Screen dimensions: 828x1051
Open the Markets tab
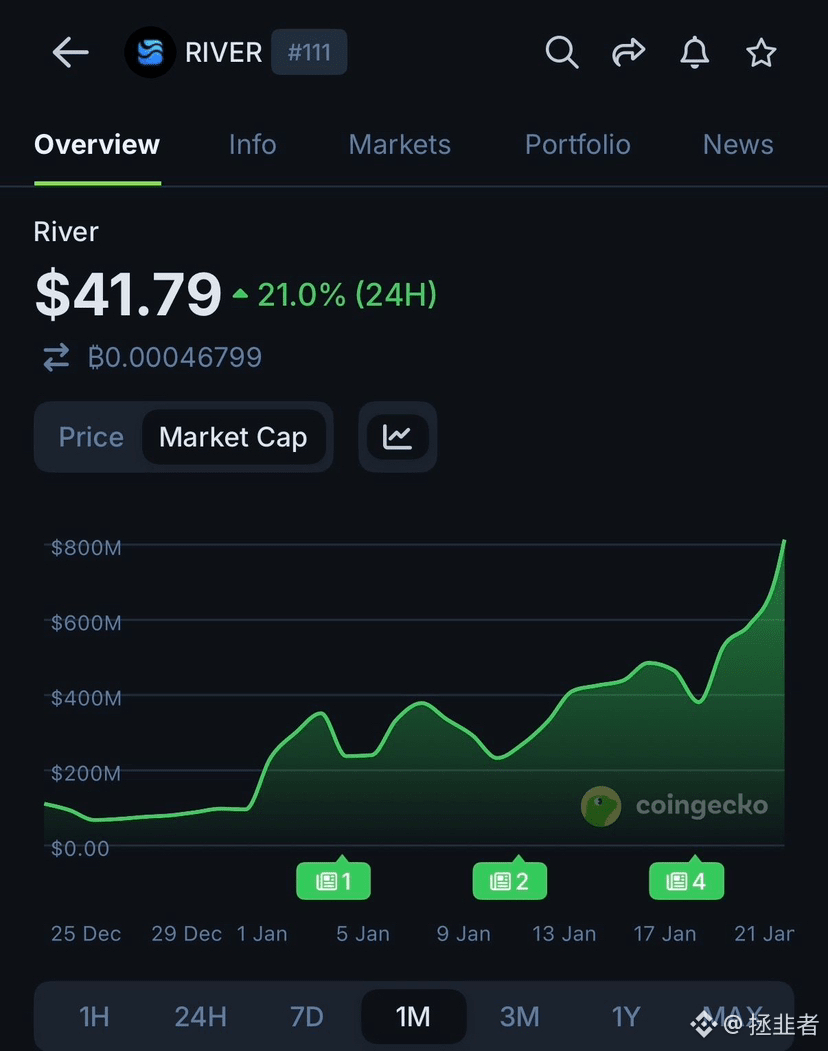(399, 145)
